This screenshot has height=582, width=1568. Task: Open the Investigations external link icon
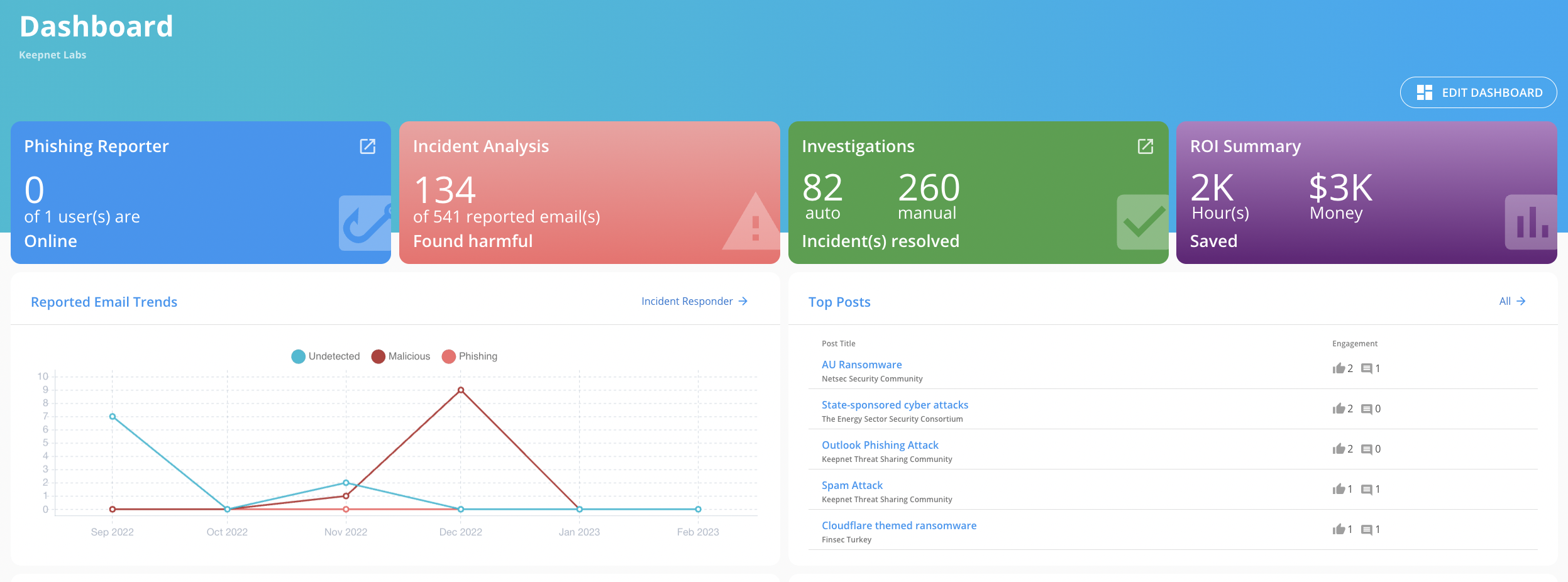(x=1144, y=146)
